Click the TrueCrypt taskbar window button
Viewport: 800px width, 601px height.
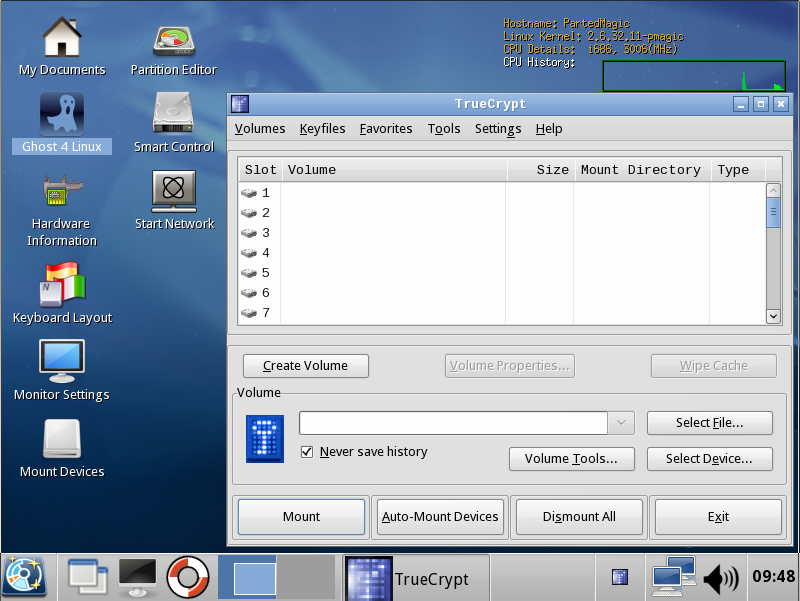point(416,578)
